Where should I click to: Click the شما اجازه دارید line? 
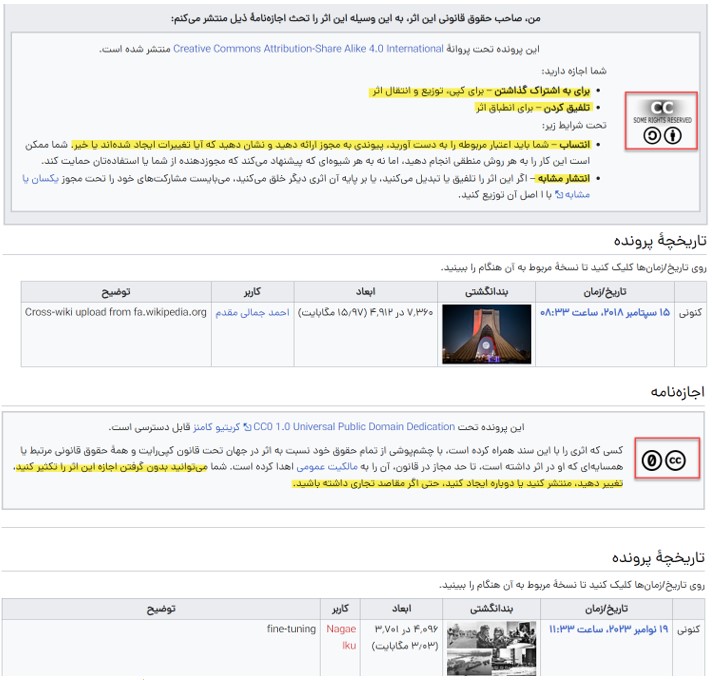574,71
